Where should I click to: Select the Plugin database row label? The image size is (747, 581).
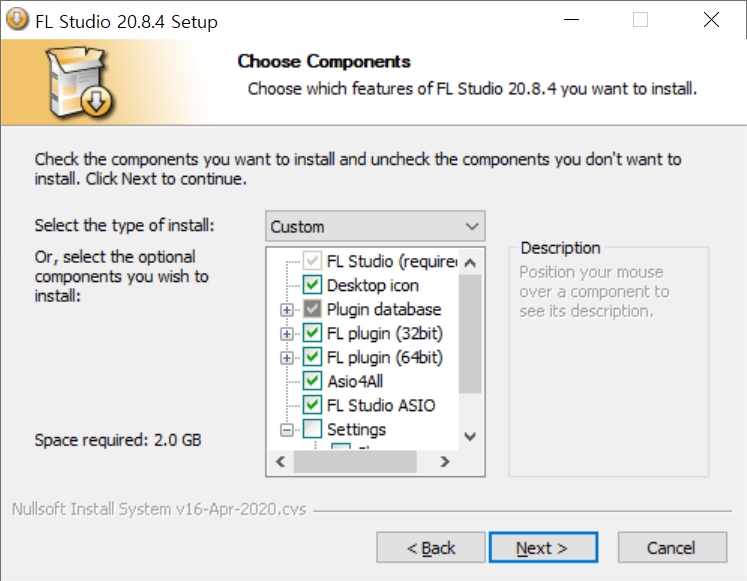tap(384, 310)
